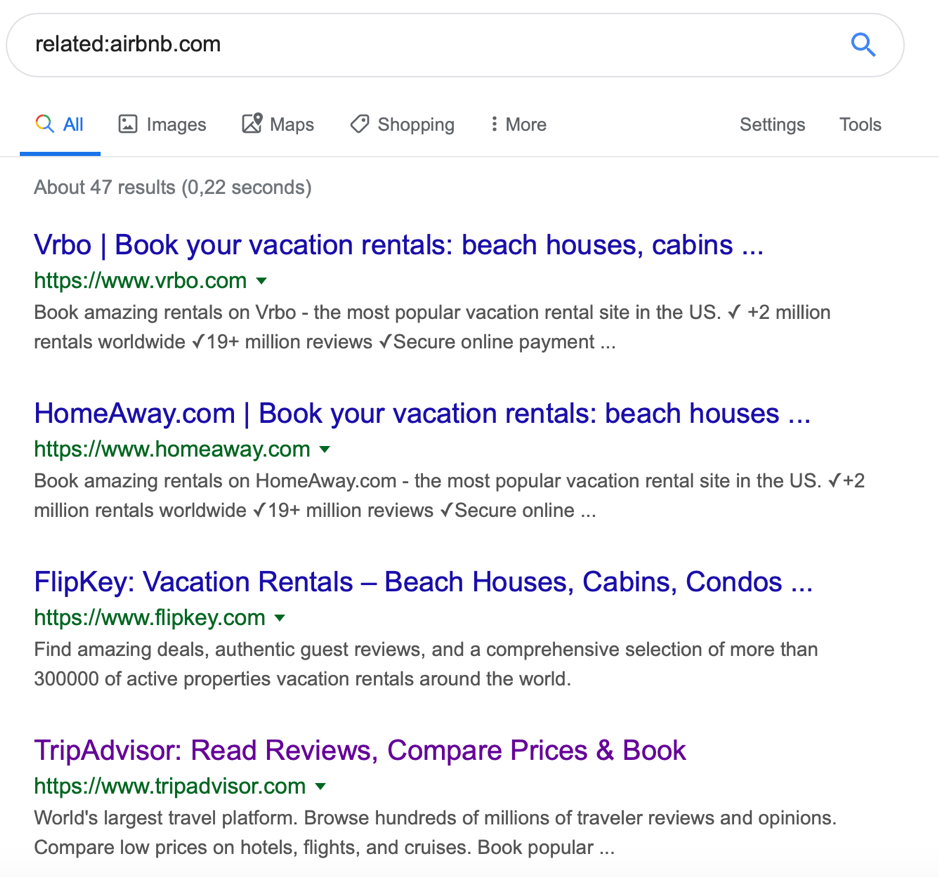Click the blue search magnifier icon
Screen dimensions: 939x877
click(863, 45)
